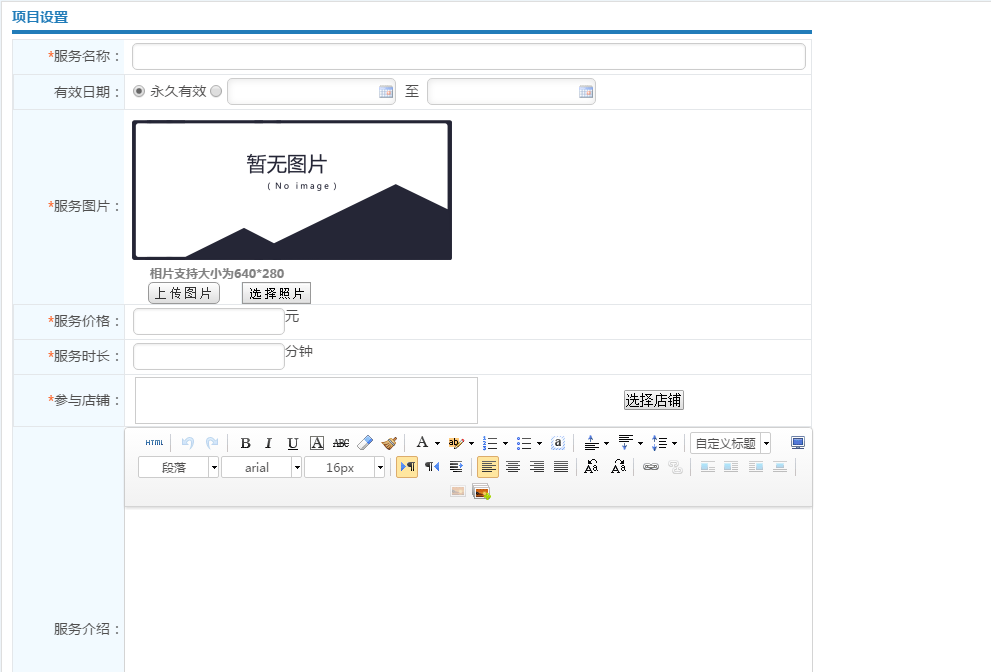This screenshot has width=991, height=672.
Task: Select the center alignment icon
Action: 512,466
